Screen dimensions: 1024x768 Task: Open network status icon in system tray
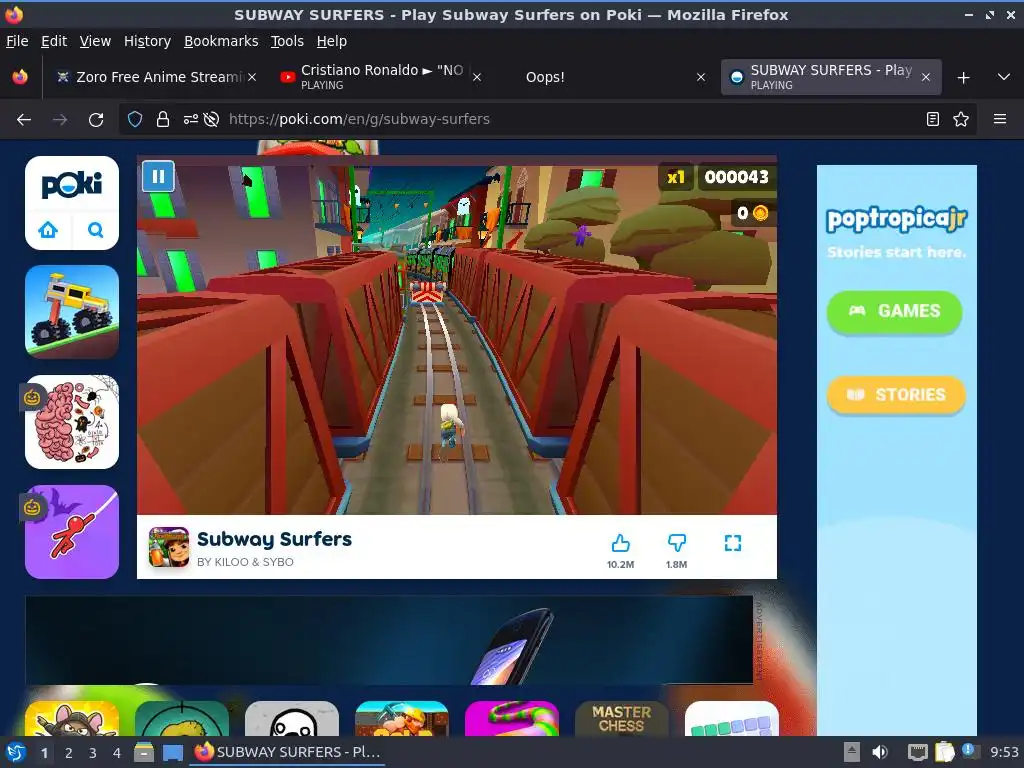click(x=917, y=753)
